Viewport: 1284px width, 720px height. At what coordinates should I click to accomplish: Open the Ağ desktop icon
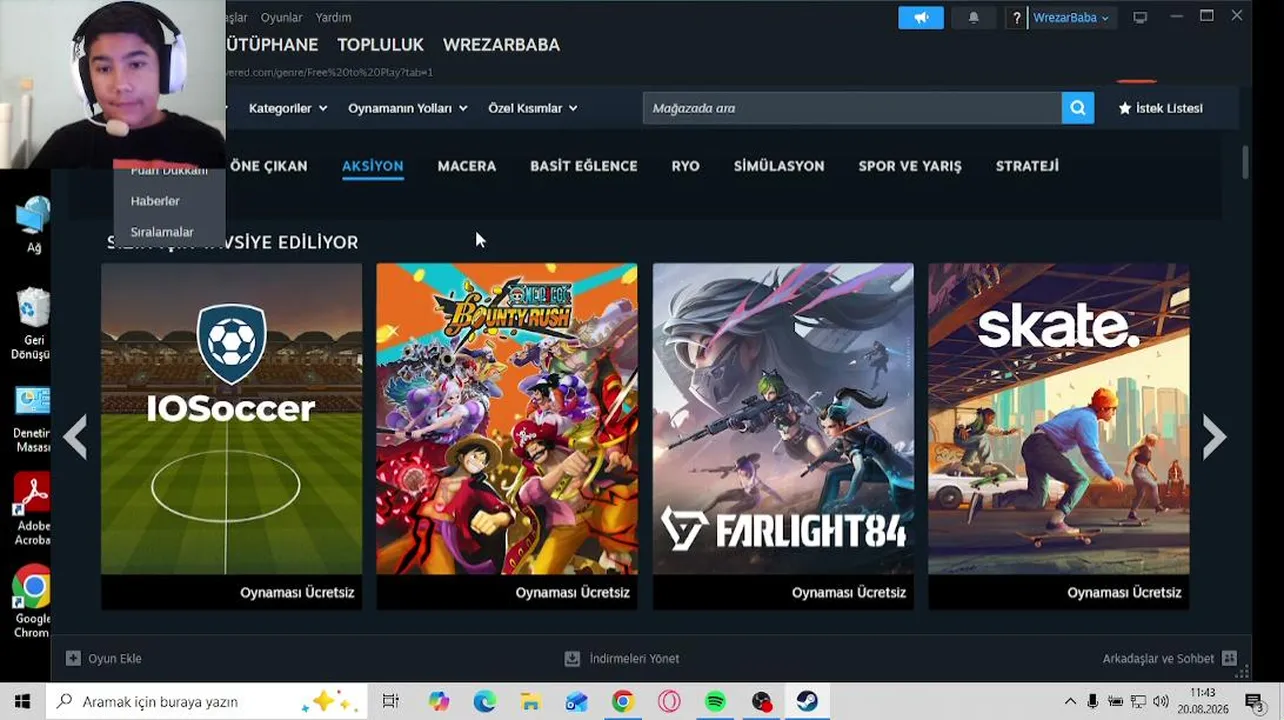point(33,225)
